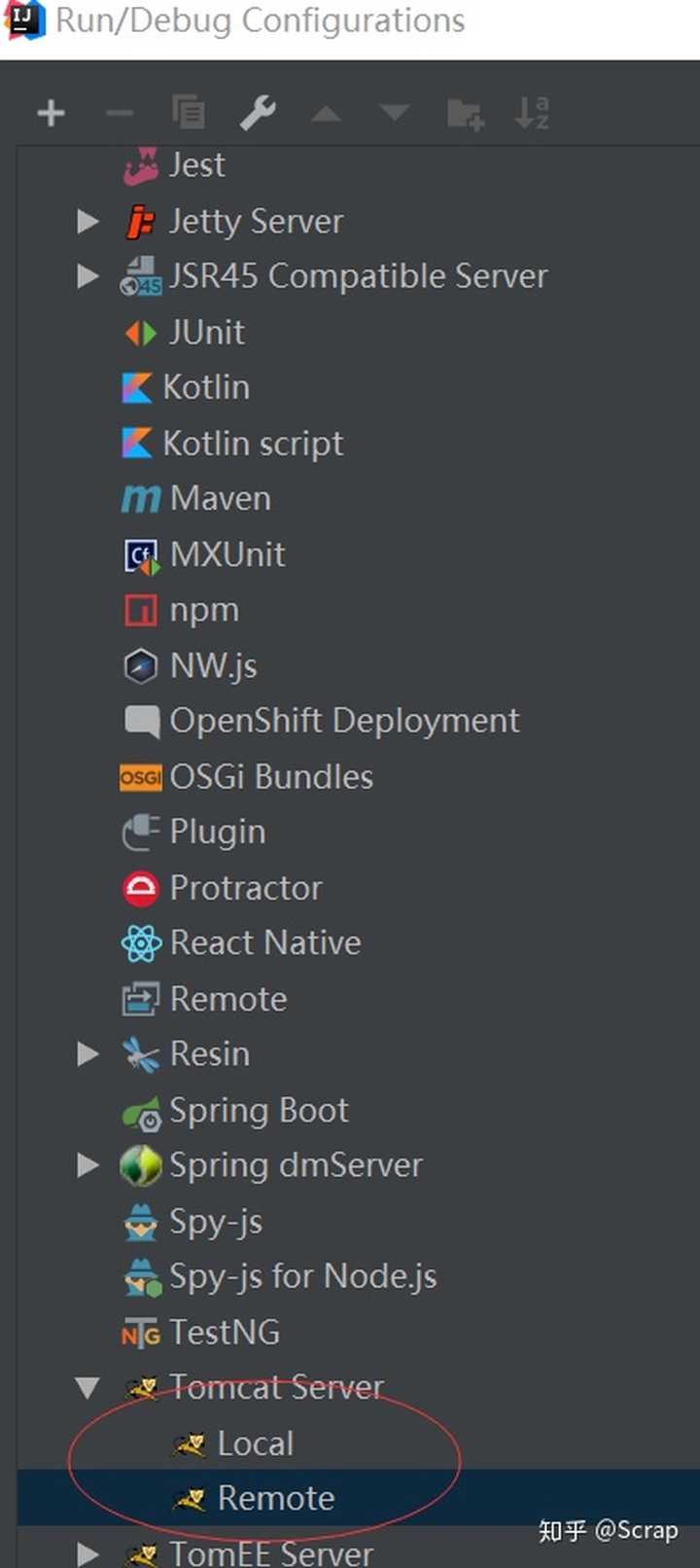Select the TomEE Server label
700x1568 pixels.
pyautogui.click(x=271, y=1553)
